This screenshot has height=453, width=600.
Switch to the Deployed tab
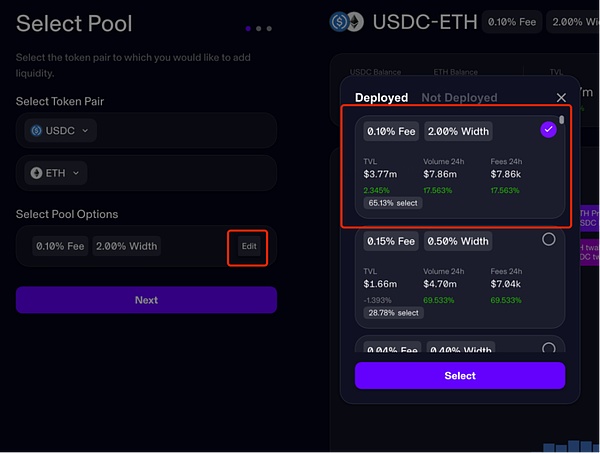[381, 98]
